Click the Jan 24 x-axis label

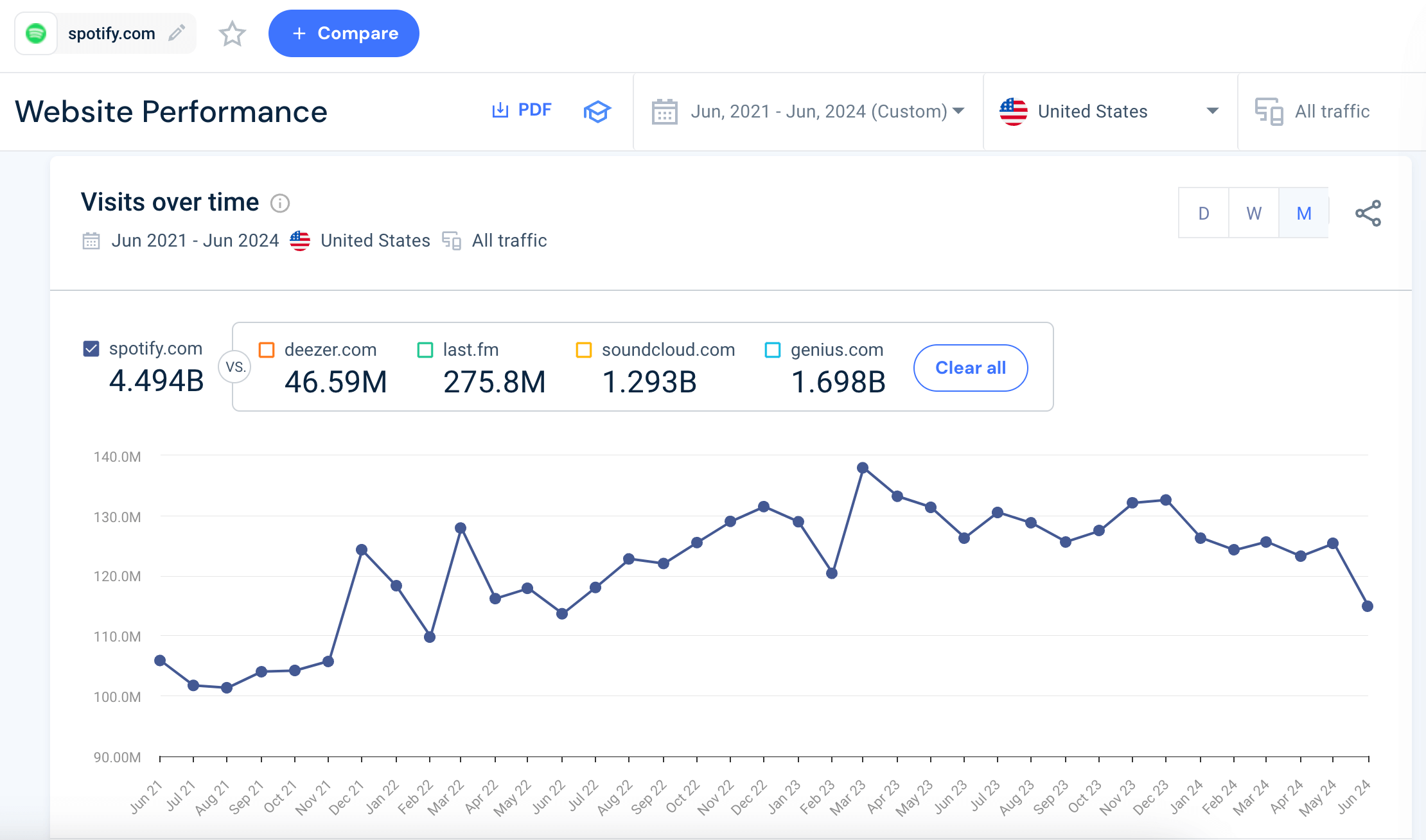point(1186,796)
